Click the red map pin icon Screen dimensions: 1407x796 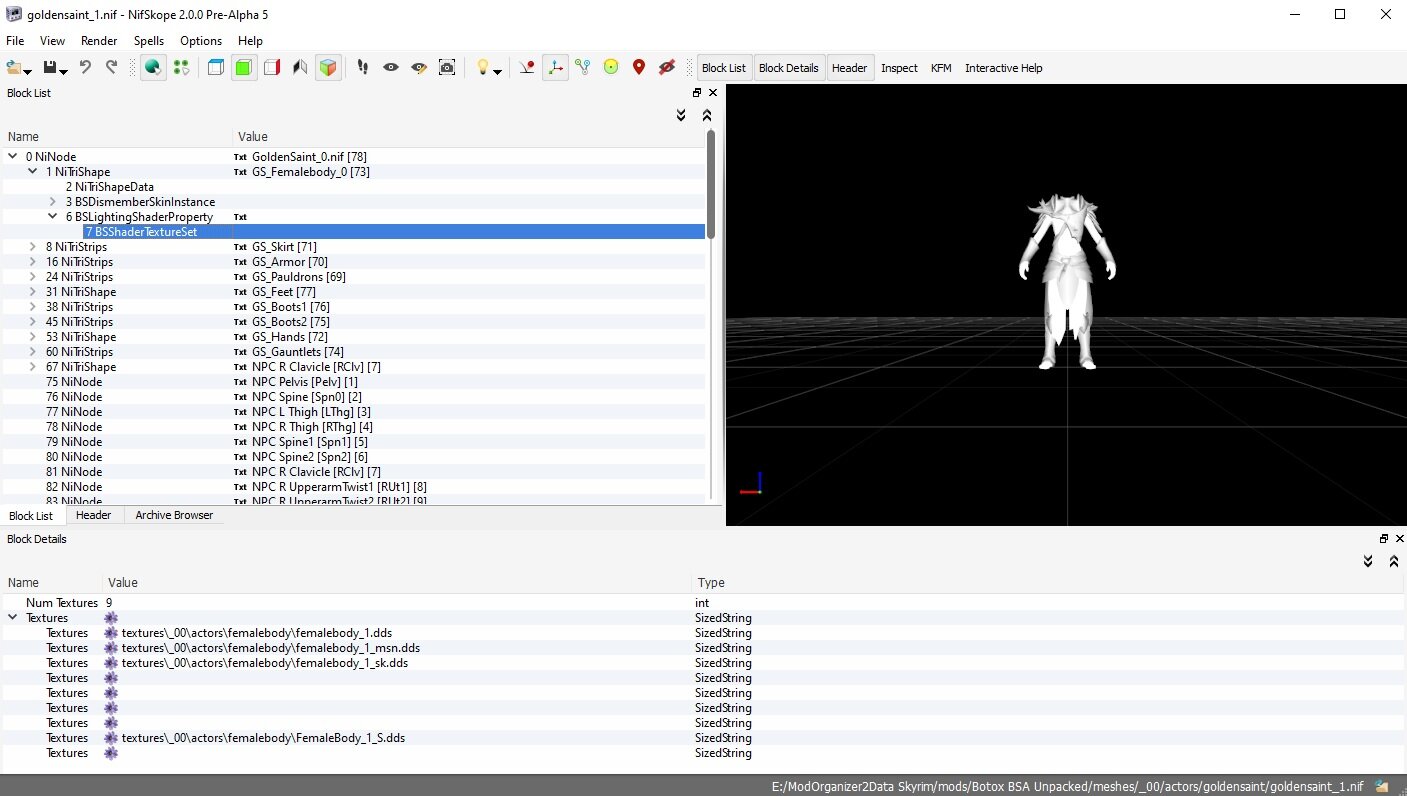pyautogui.click(x=639, y=68)
